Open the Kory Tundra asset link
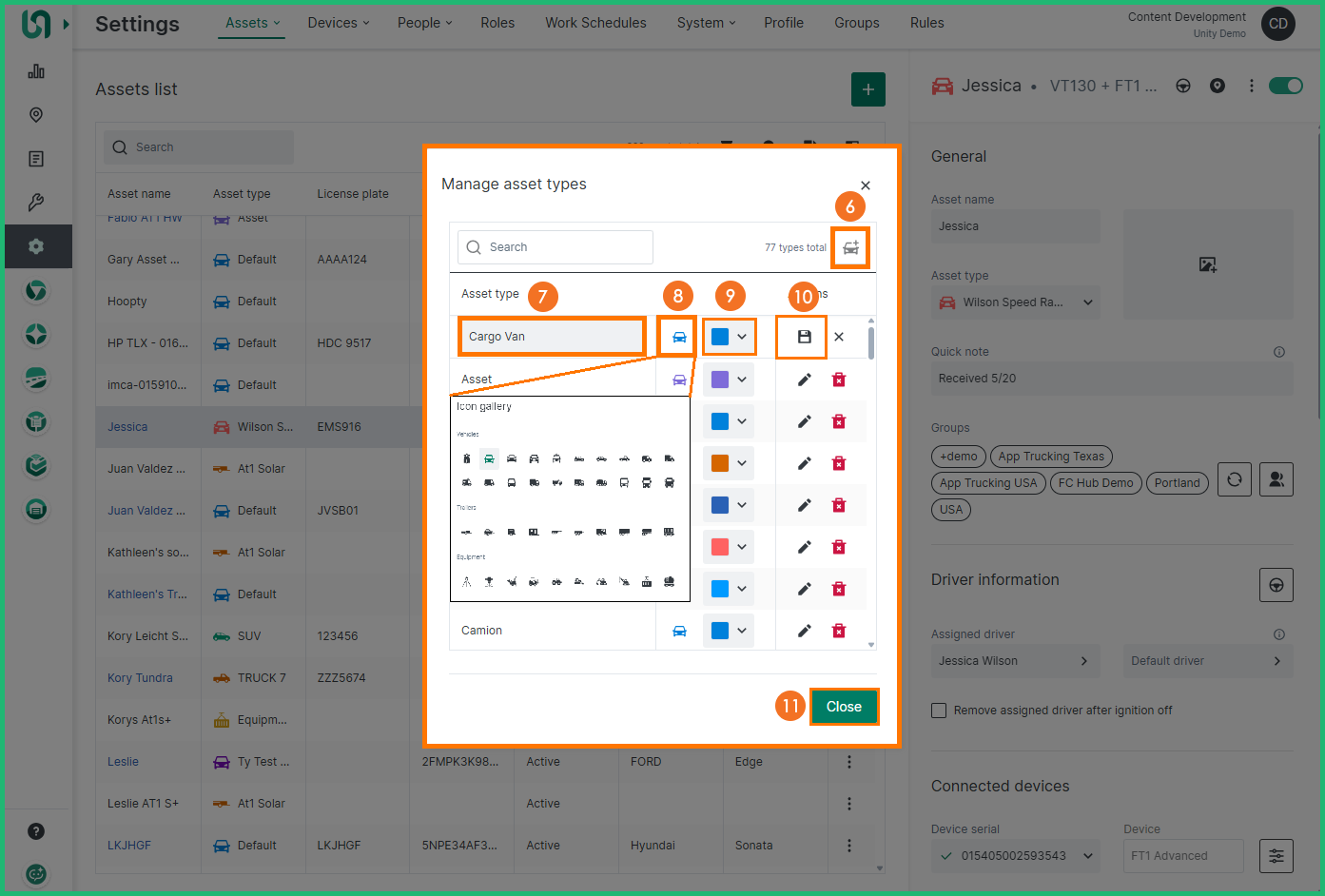This screenshot has height=896, width=1325. tap(140, 678)
